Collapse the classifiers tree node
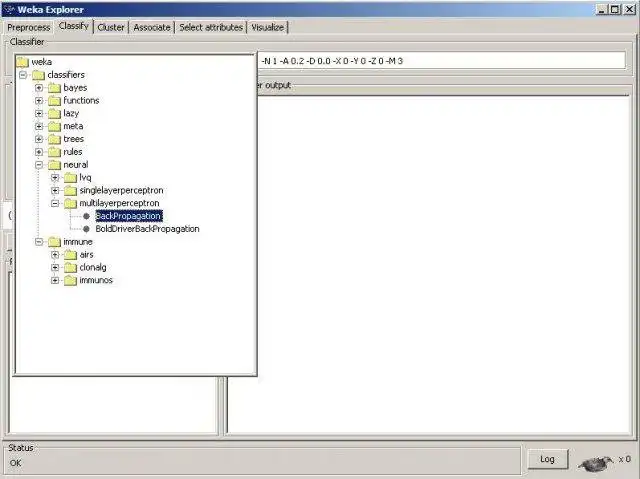The width and height of the screenshot is (640, 479). coord(23,75)
